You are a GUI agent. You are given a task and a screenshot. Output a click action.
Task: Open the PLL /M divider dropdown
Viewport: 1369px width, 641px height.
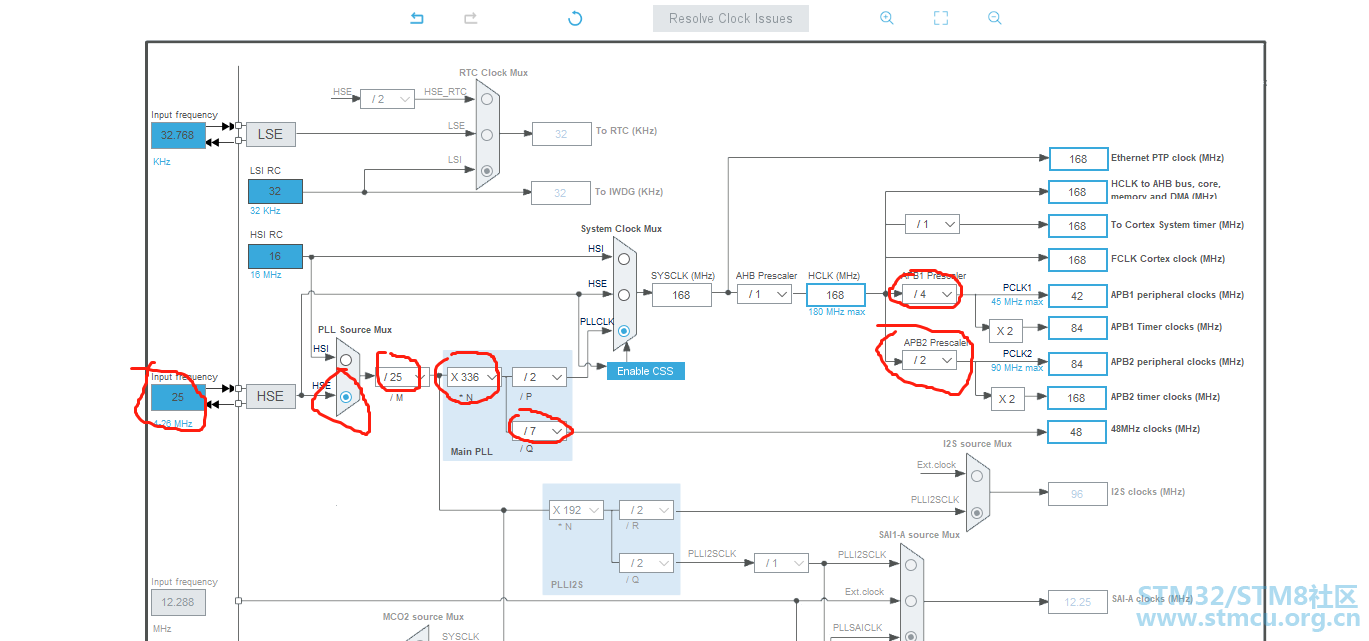coord(402,377)
